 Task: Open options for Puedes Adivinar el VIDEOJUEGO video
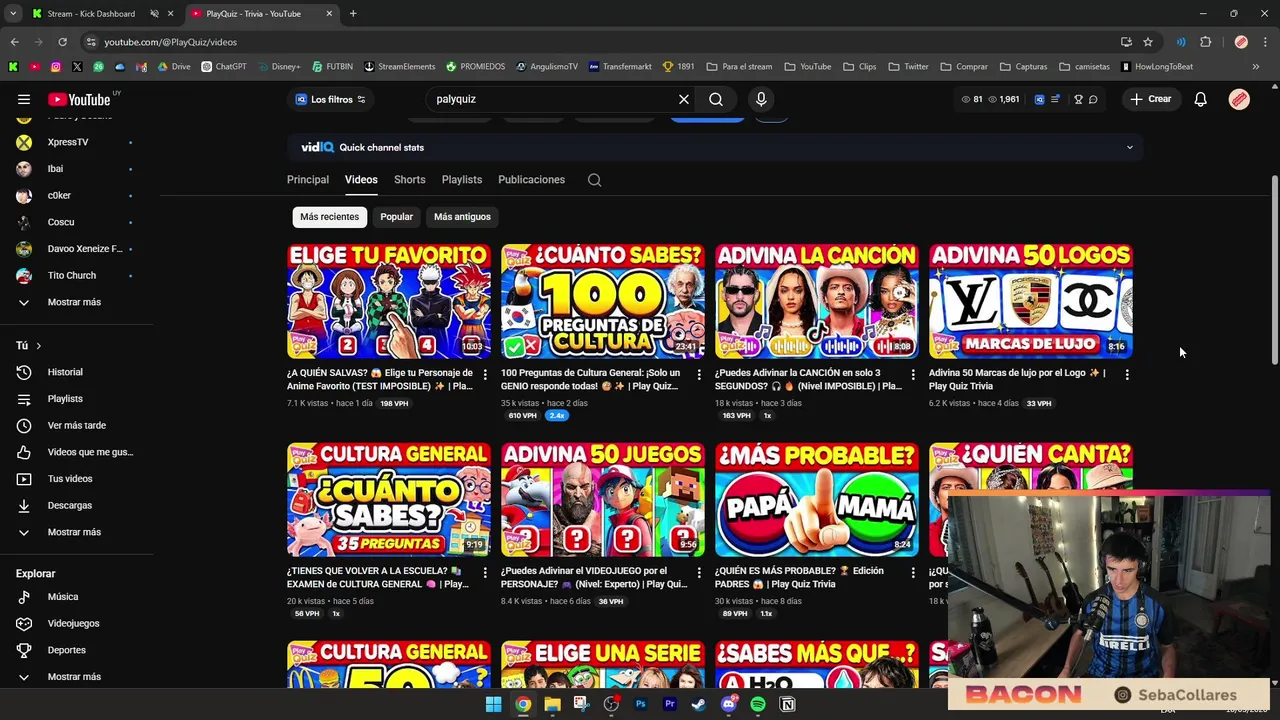(x=699, y=572)
